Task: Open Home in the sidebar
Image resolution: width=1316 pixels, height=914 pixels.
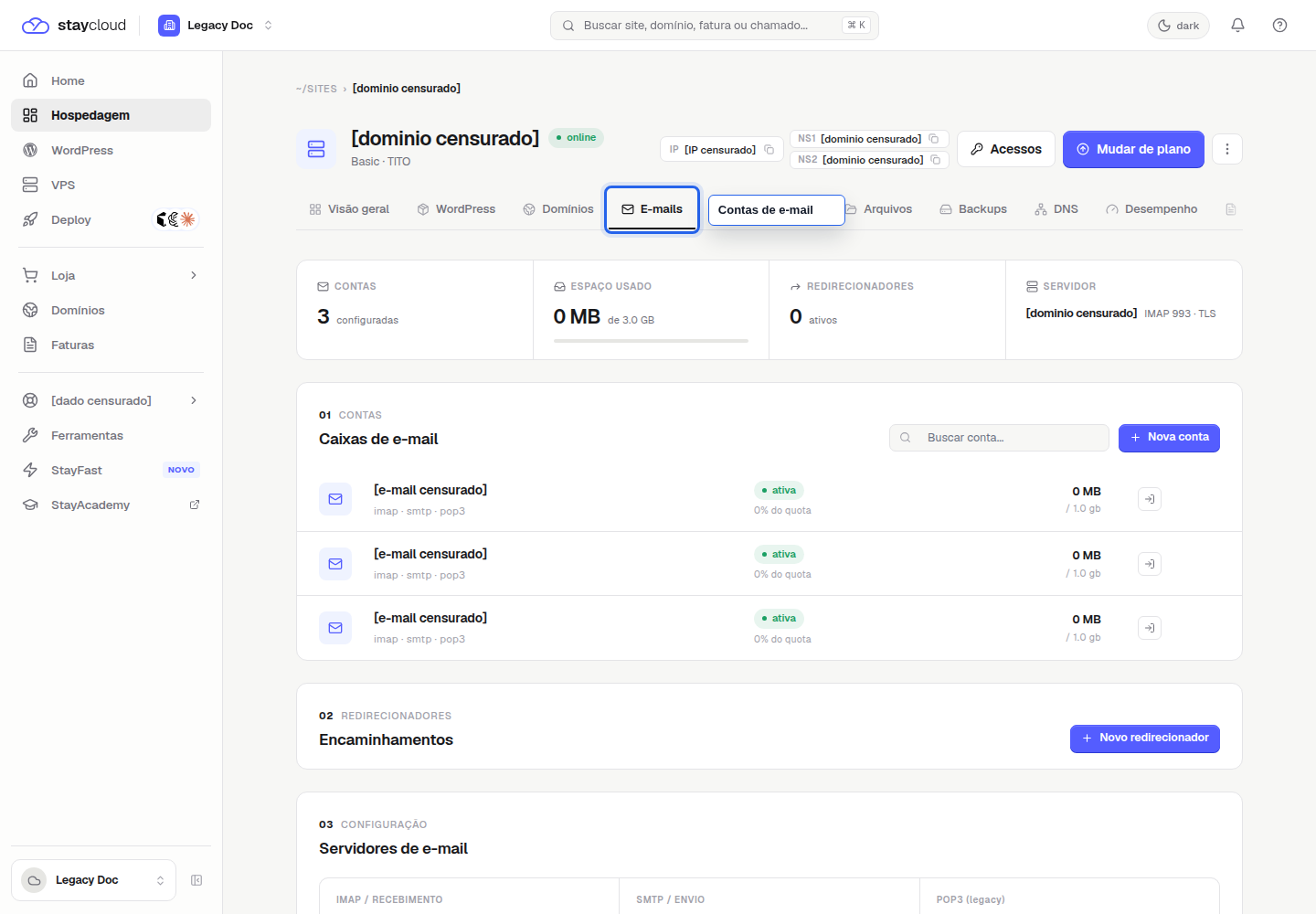Action: coord(111,80)
